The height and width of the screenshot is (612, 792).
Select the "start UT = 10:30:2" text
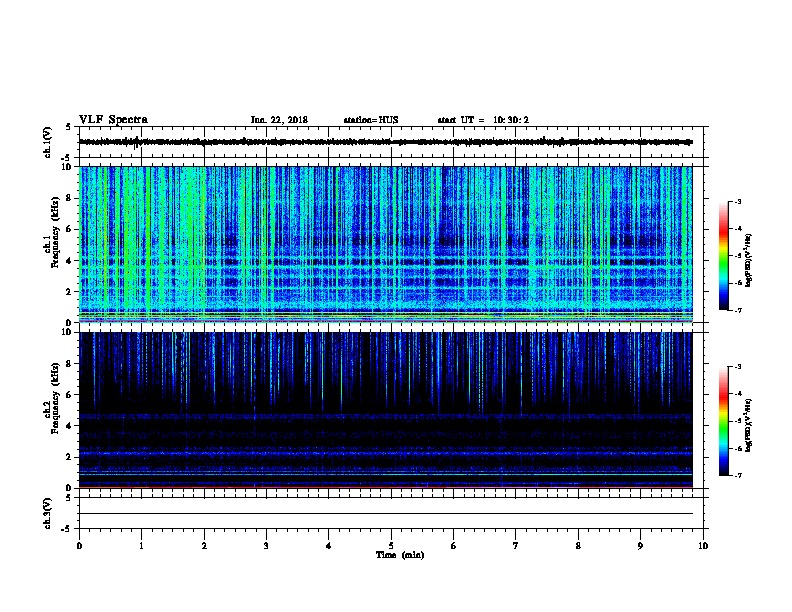pos(483,120)
